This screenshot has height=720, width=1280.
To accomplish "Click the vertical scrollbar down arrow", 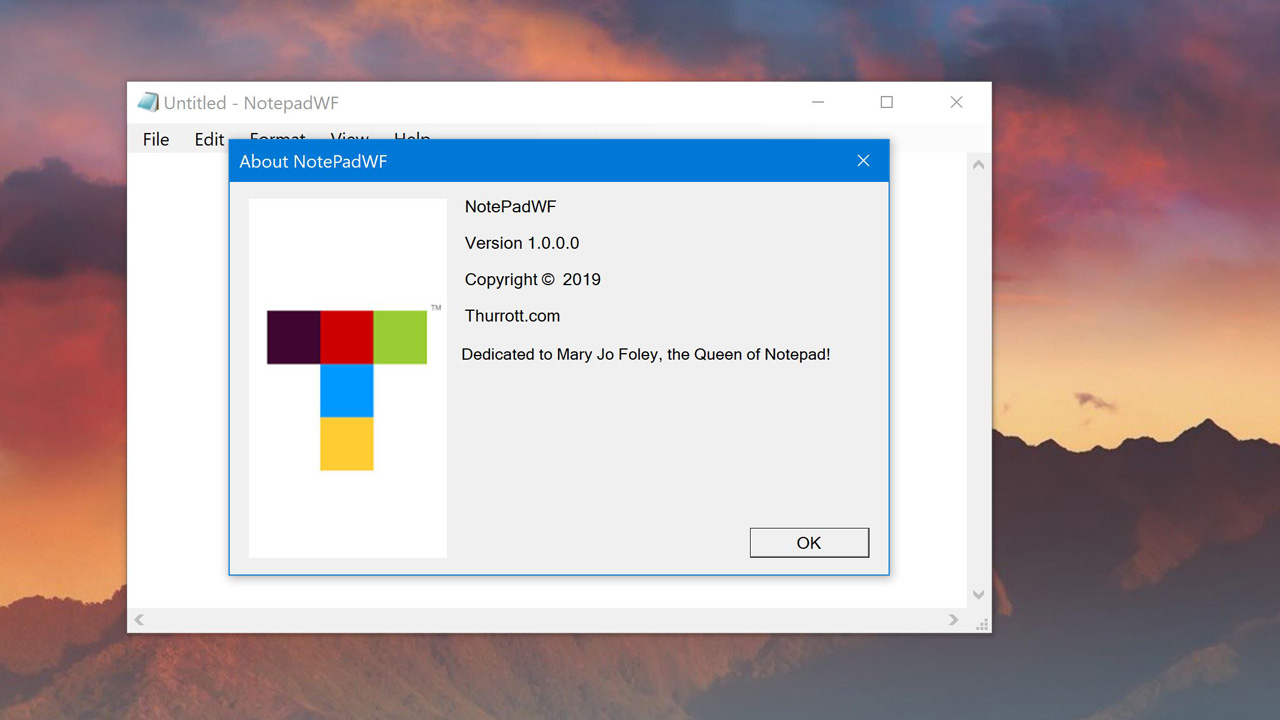I will (979, 595).
